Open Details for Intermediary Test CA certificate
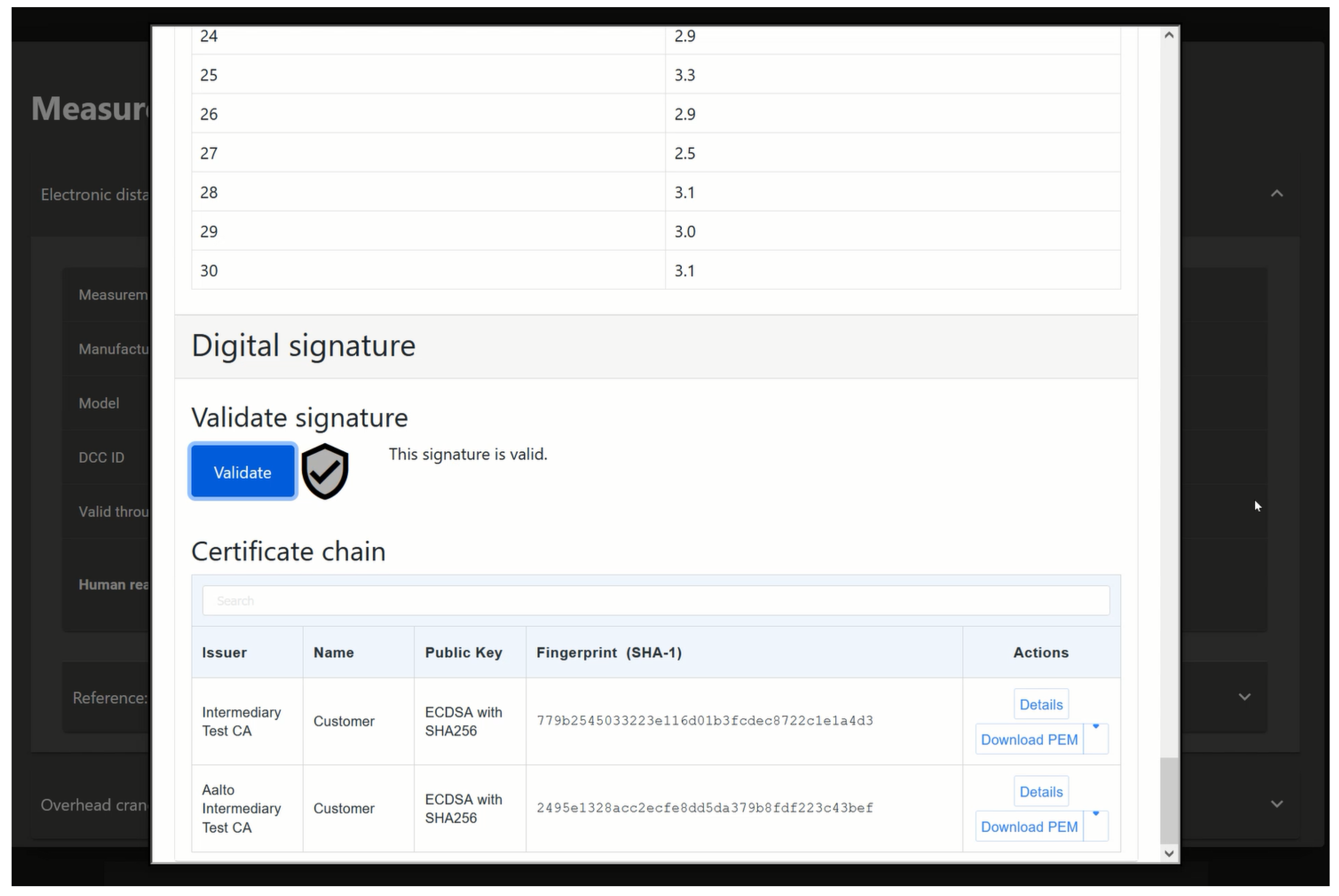 tap(1040, 705)
